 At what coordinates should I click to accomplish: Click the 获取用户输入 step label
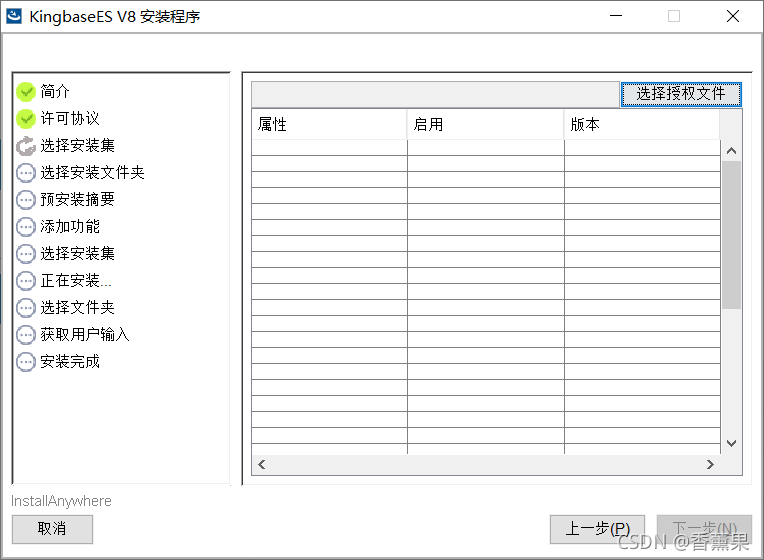click(x=85, y=334)
